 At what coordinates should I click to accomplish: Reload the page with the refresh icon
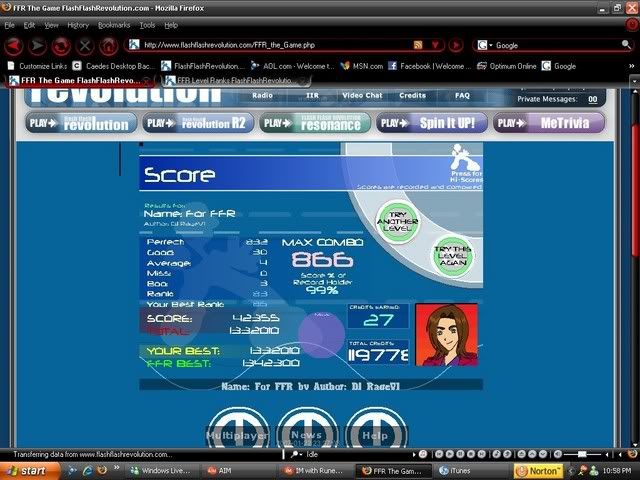pos(61,45)
